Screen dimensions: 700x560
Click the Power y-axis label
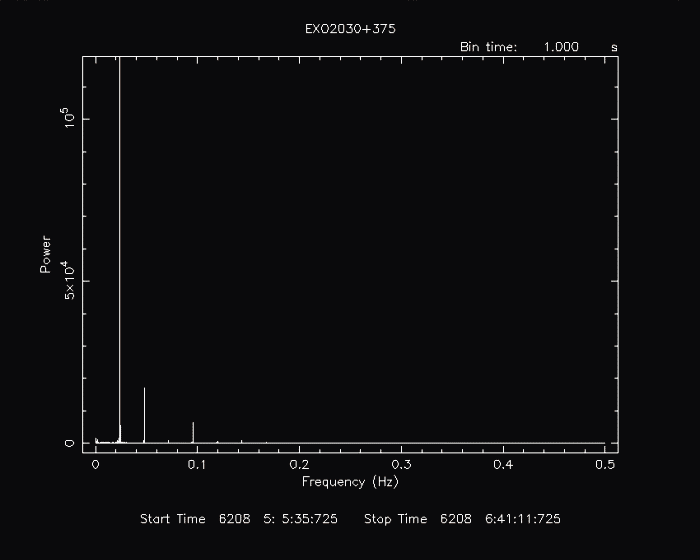[45, 254]
